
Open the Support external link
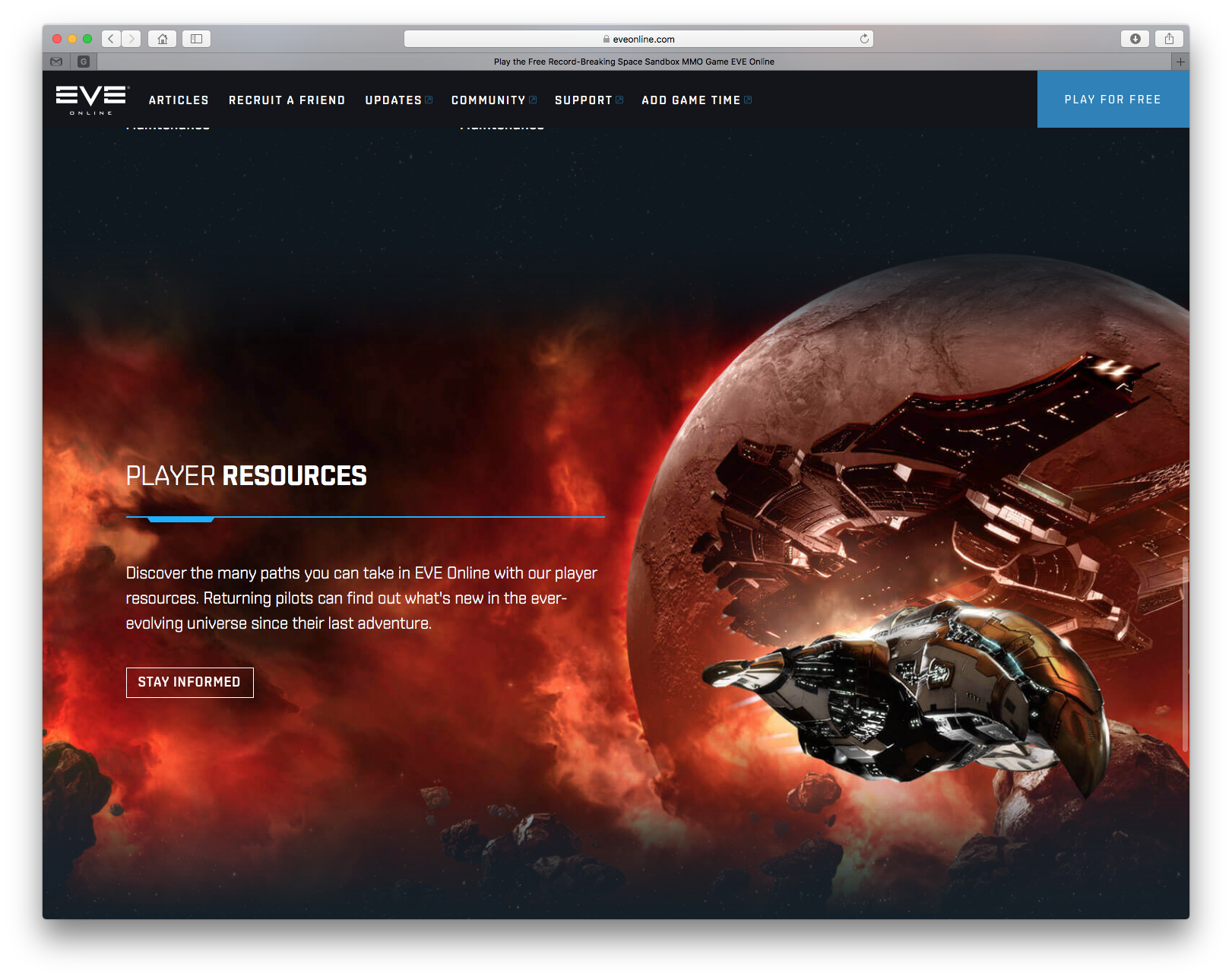coord(588,100)
